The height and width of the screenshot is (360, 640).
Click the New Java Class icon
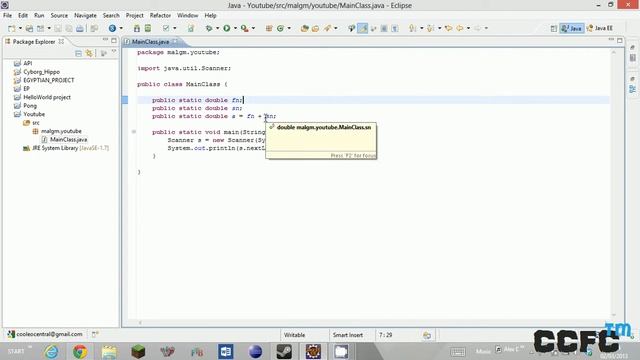280,28
